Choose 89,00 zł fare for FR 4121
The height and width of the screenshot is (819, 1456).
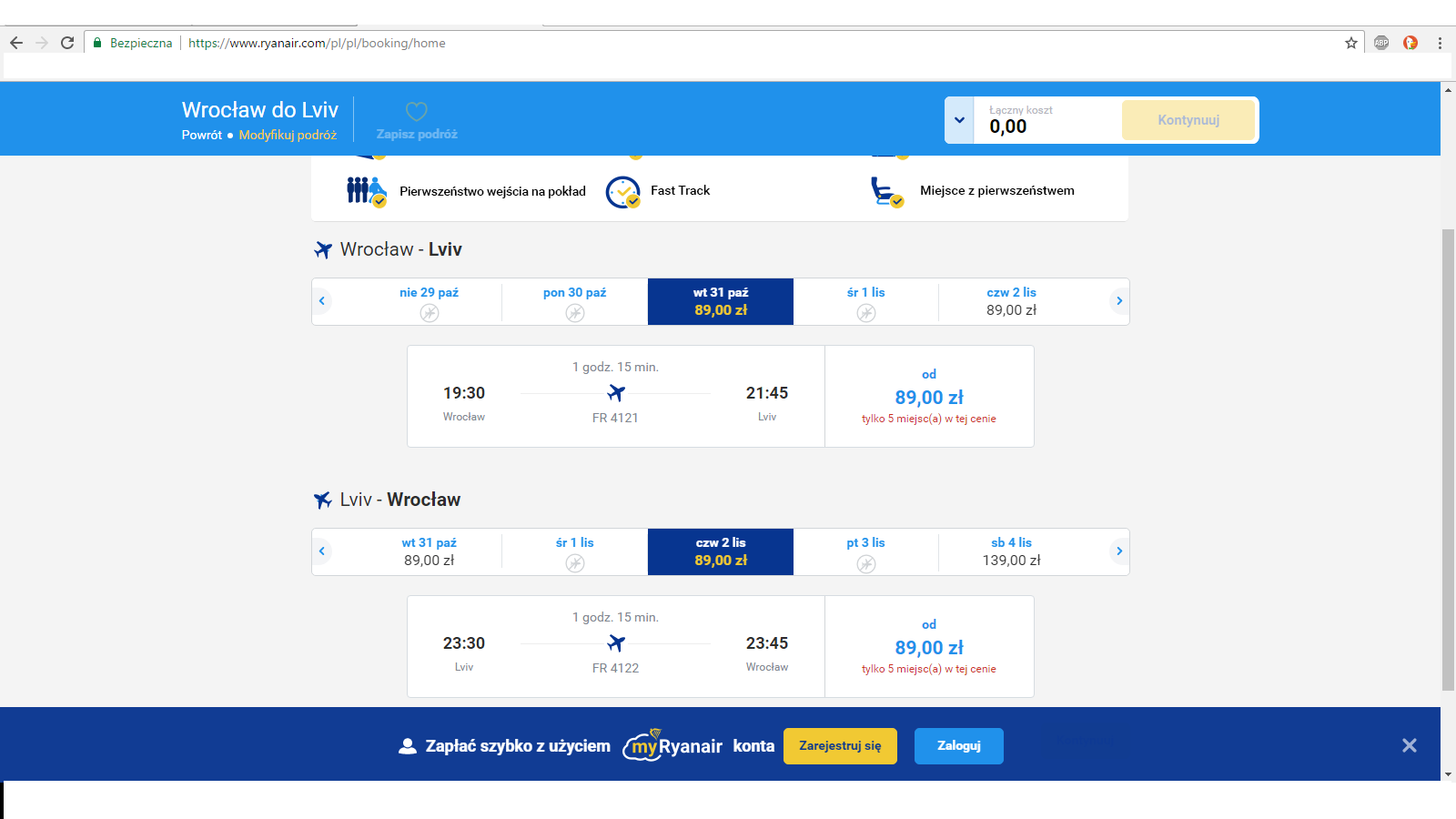pyautogui.click(x=929, y=397)
